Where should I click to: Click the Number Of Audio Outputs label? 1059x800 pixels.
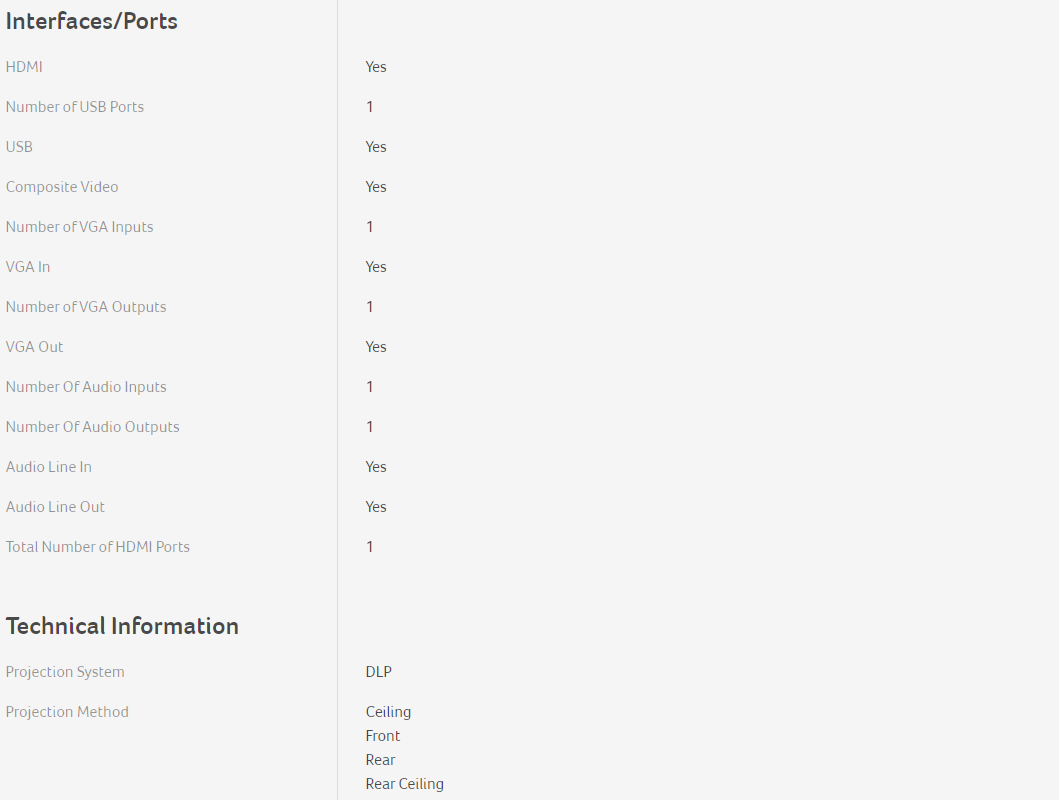93,427
